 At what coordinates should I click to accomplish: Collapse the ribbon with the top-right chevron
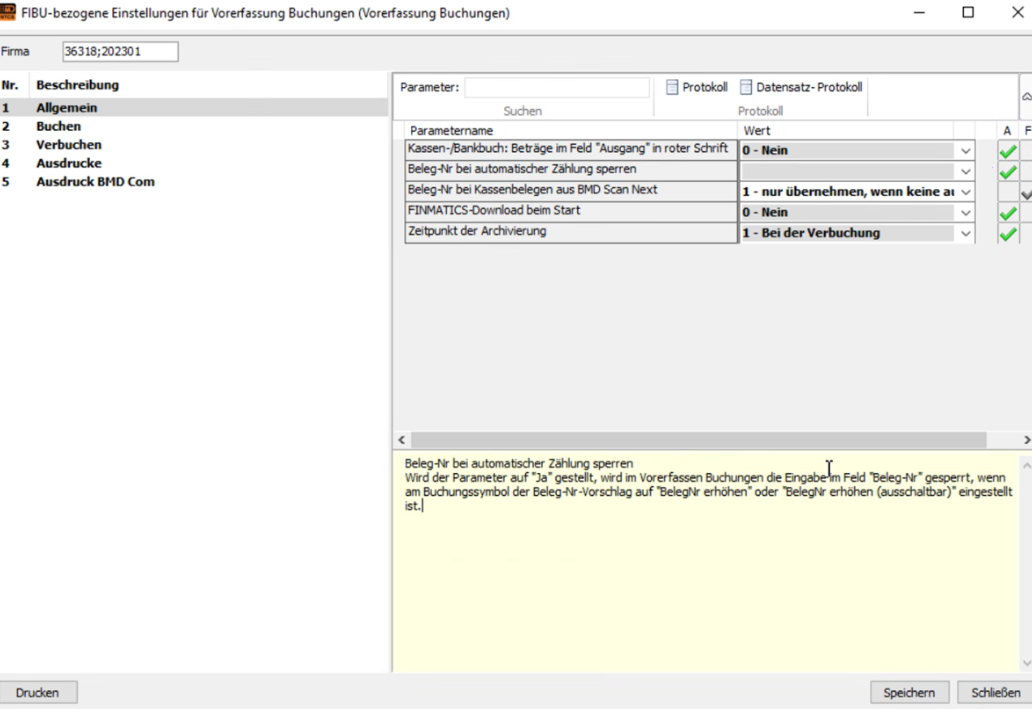coord(1025,98)
